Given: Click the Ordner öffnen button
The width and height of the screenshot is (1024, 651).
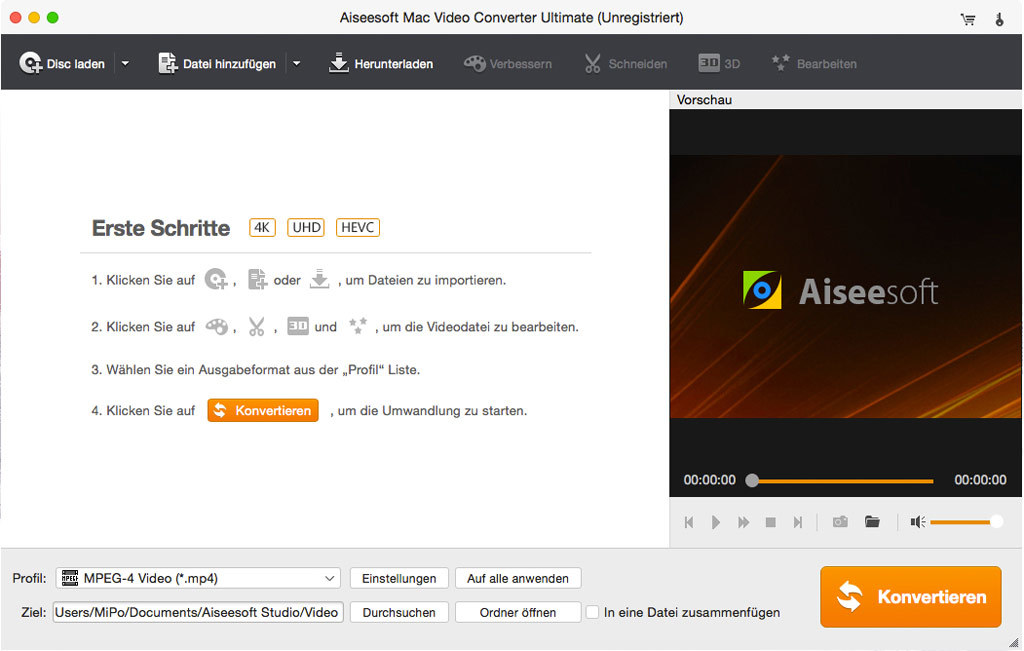Looking at the screenshot, I should click(x=518, y=612).
